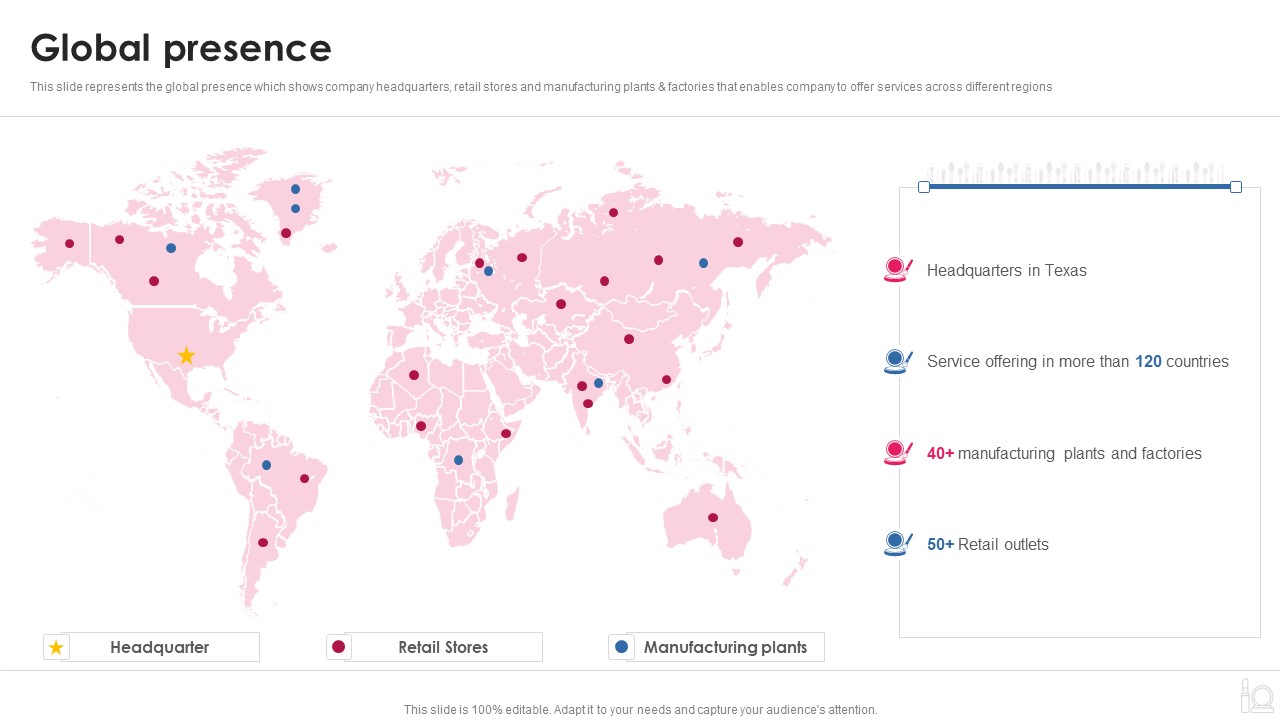Click the lipstick and mirror icon bottom right

(1256, 695)
